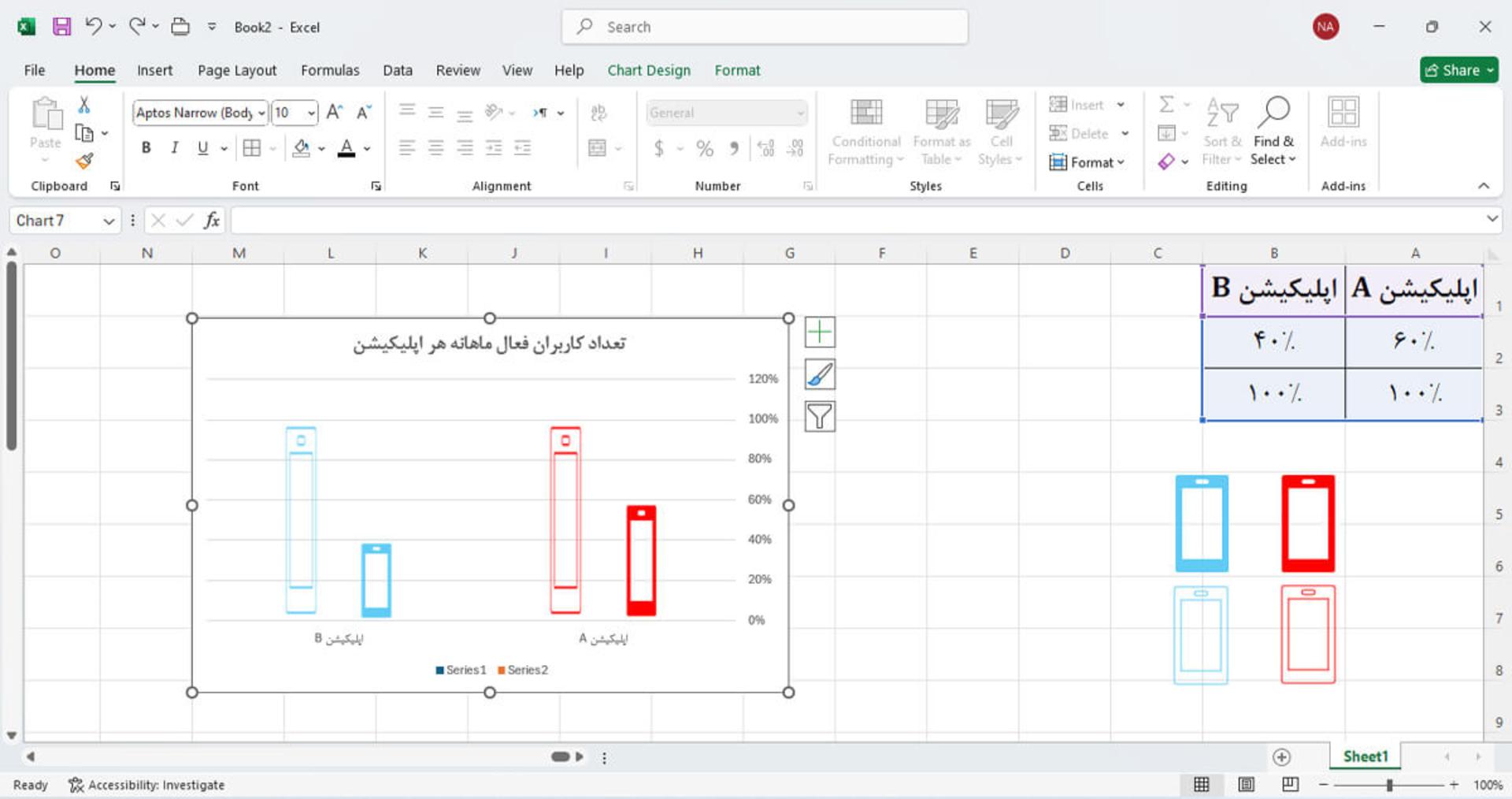Open Customize Quick Access Toolbar dropdown
This screenshot has height=799, width=1512.
pos(212,27)
